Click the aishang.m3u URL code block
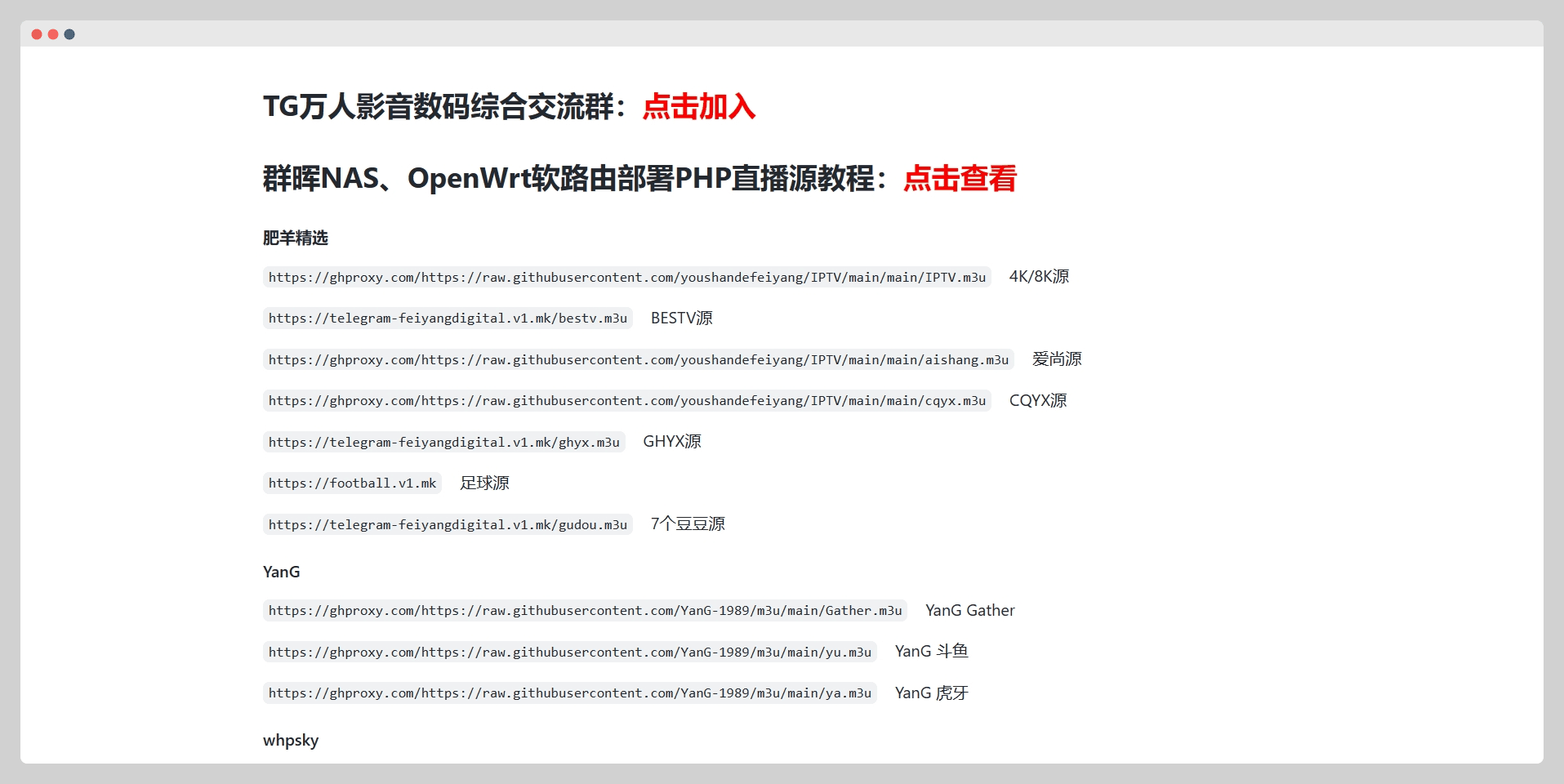 pos(638,360)
